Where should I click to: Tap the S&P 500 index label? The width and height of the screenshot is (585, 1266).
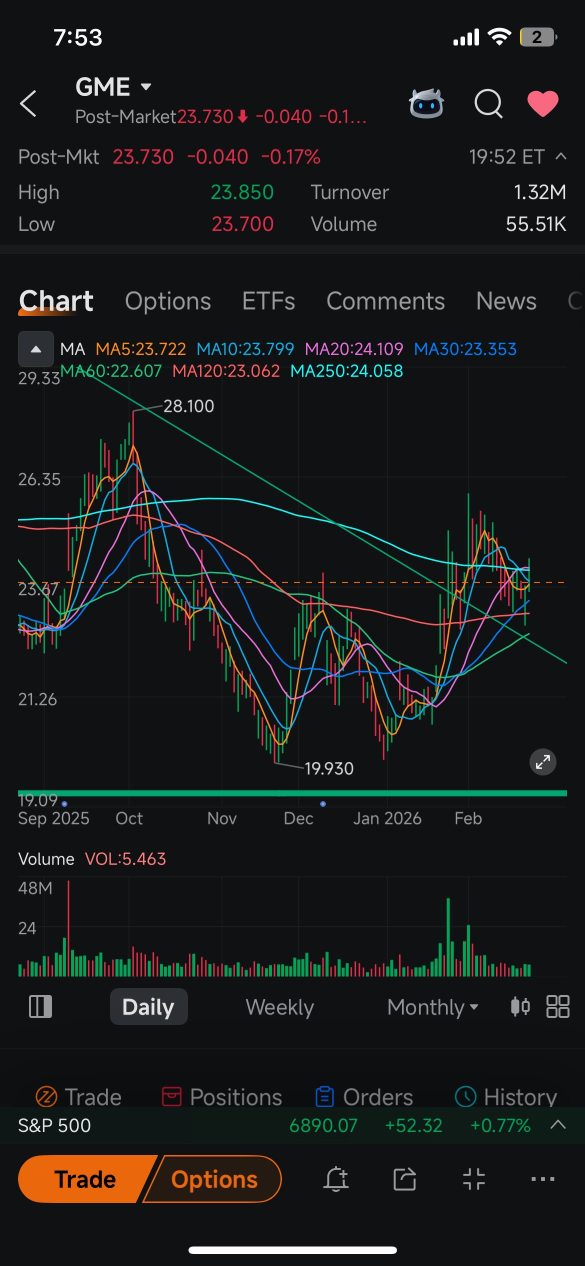(55, 1125)
